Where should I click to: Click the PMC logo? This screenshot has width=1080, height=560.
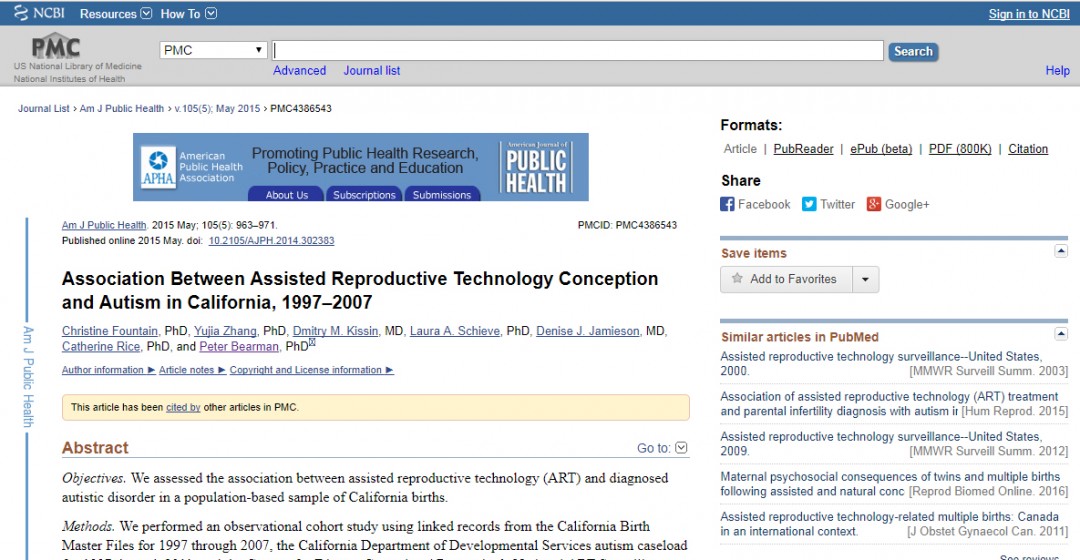pos(54,47)
